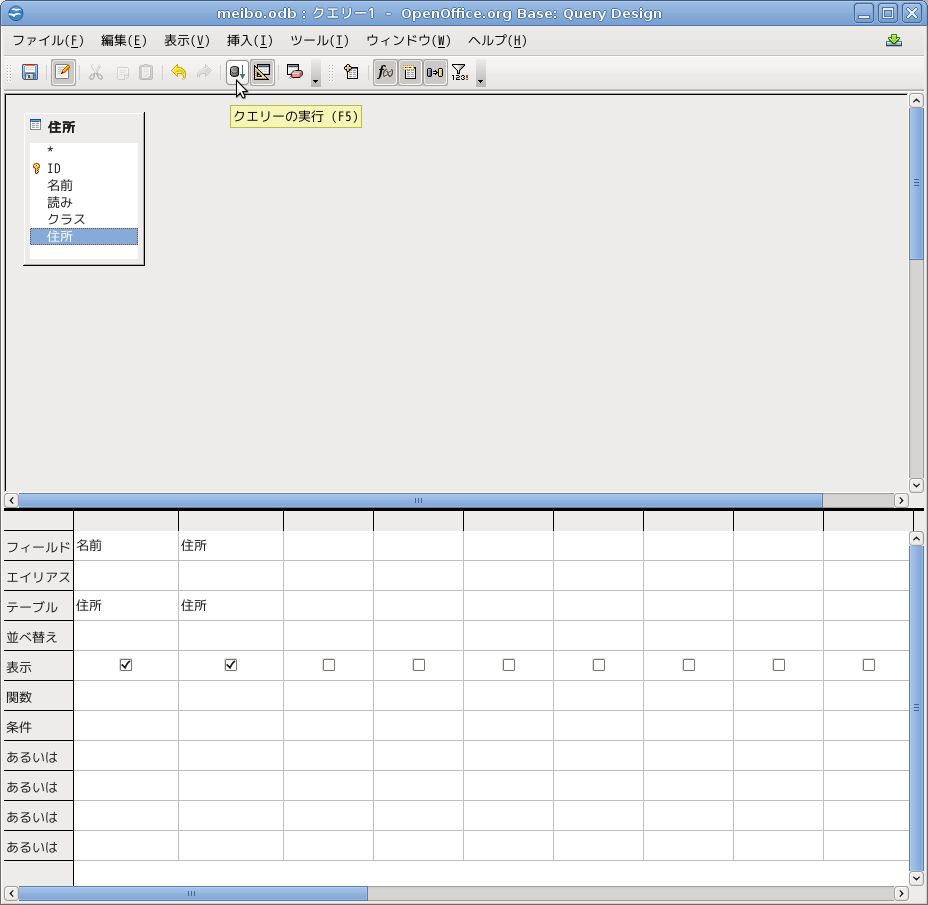Click the horizontal scrollbar of the table pane
This screenshot has width=928, height=905.
[x=420, y=500]
